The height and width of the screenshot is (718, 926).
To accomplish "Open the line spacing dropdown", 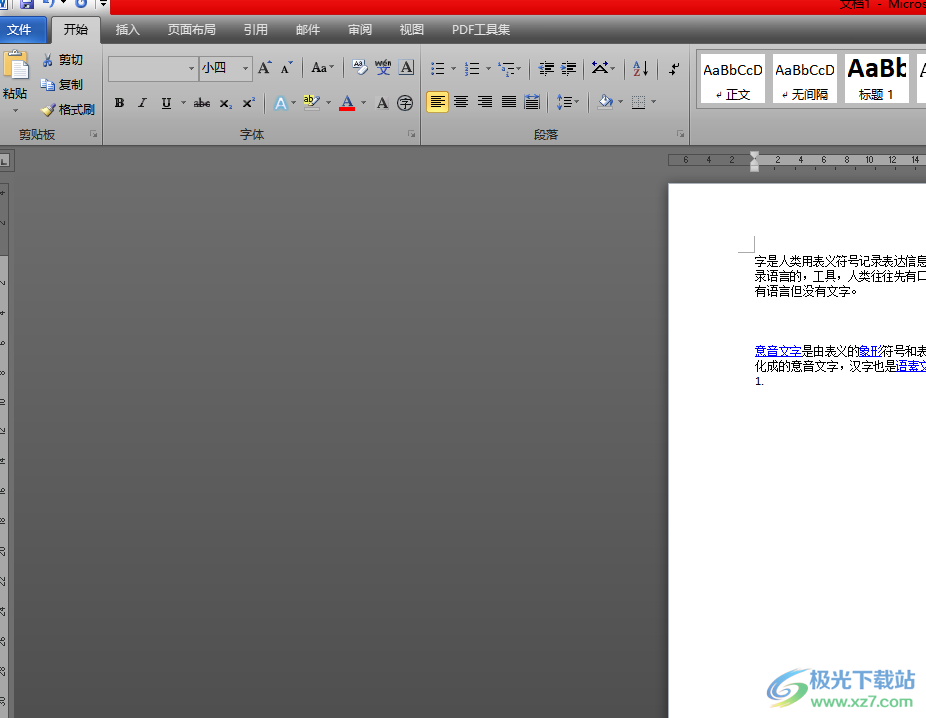I will (x=568, y=102).
